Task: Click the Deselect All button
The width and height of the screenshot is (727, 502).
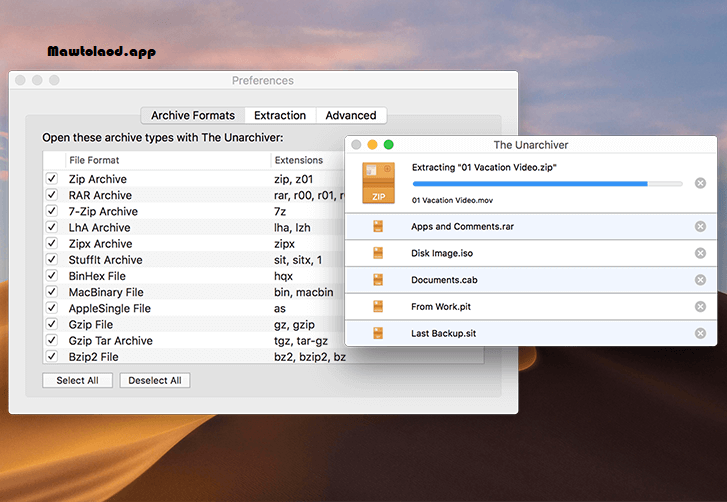Action: [x=155, y=381]
